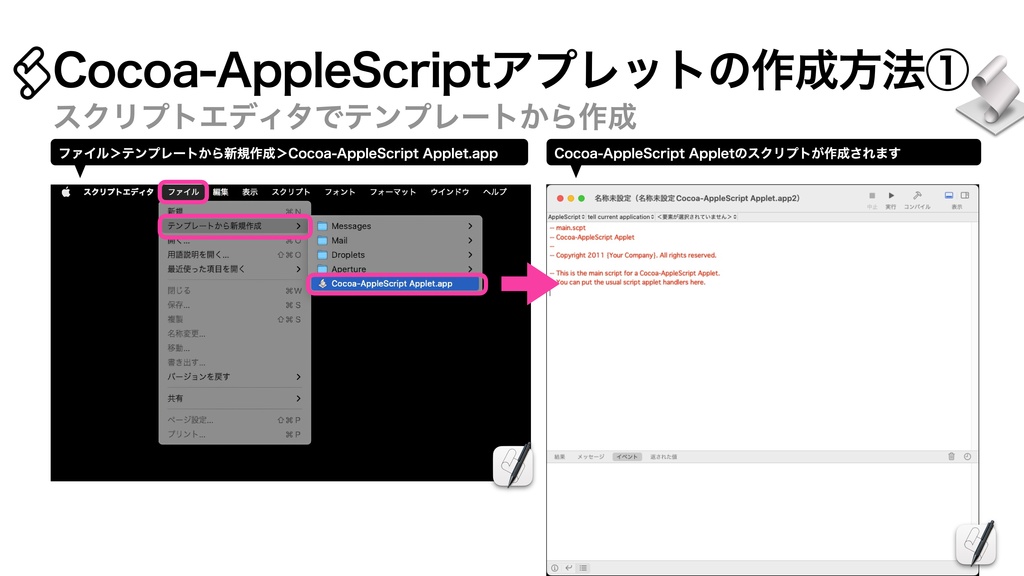Click the clock history icon above the log pane
Screen dimensions: 1024x576
pos(967,456)
